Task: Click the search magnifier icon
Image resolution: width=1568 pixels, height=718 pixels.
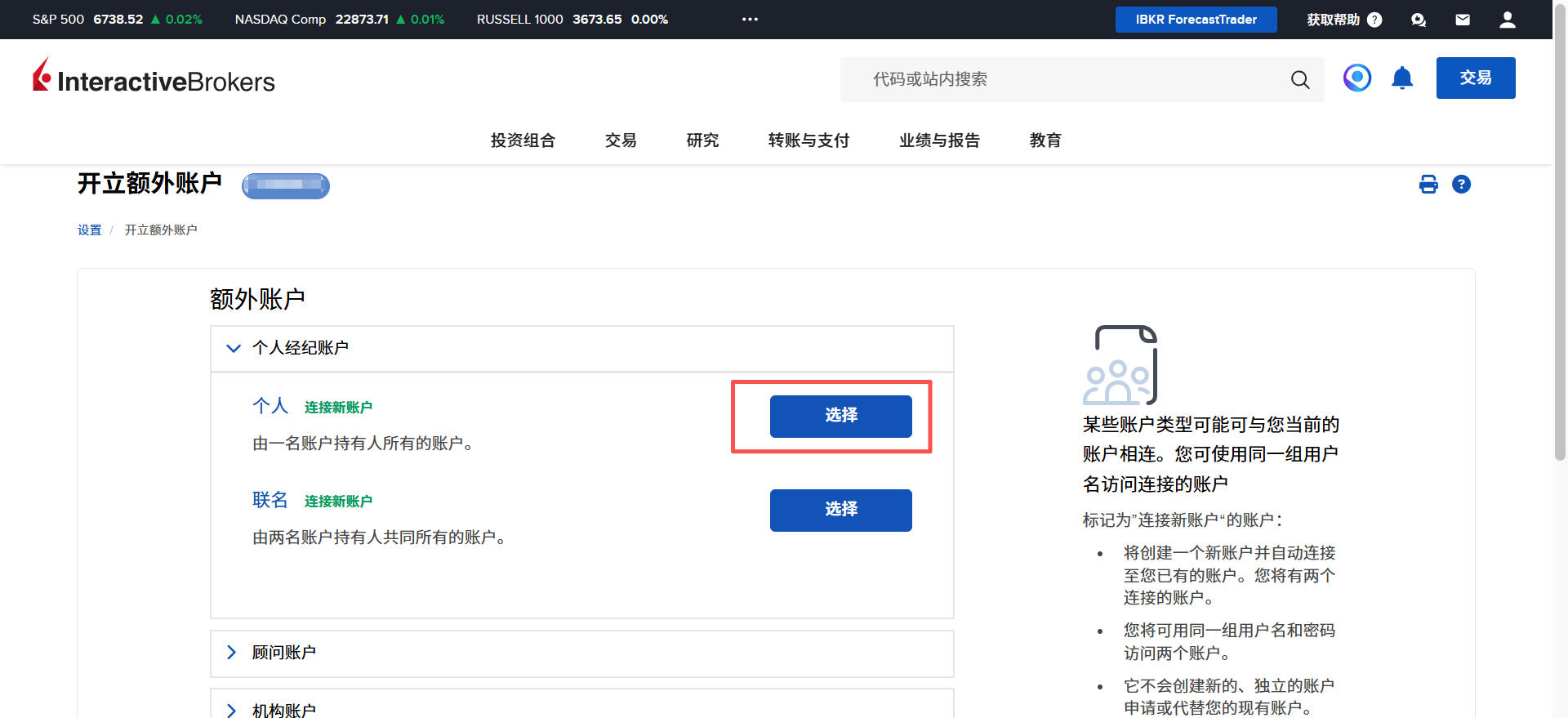Action: click(x=1299, y=79)
